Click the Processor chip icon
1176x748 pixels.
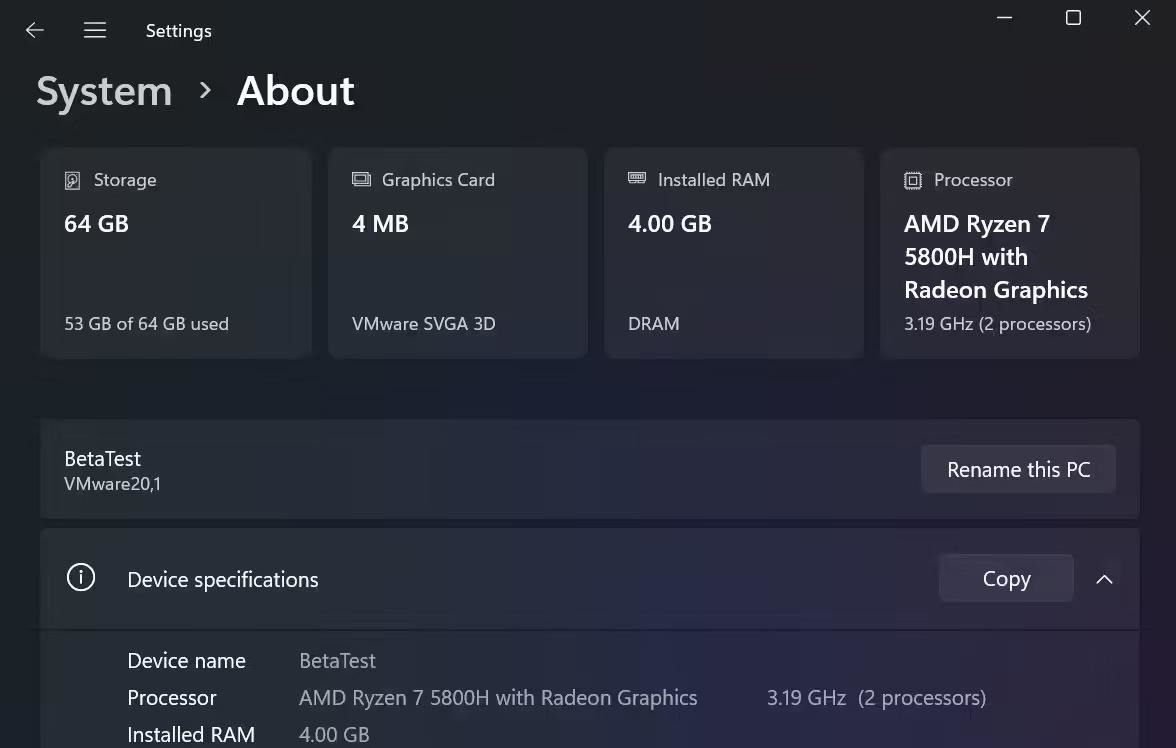pos(912,180)
